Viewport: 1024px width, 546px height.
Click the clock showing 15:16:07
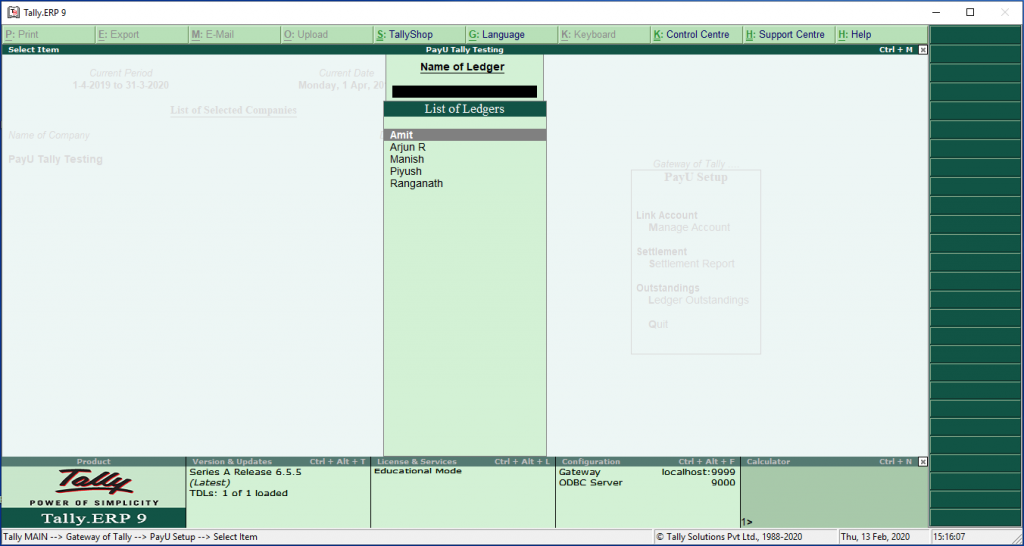coord(949,537)
